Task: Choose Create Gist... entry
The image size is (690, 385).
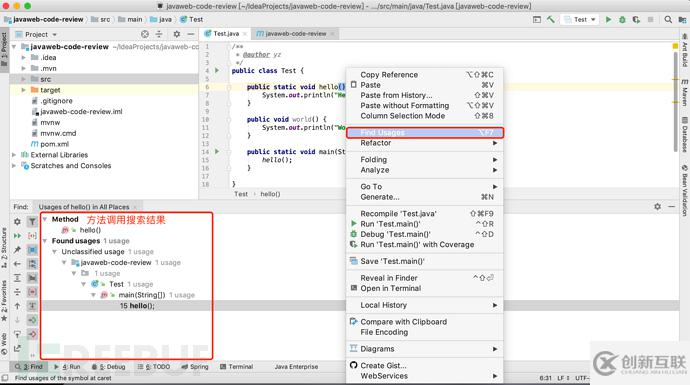Action: [425, 366]
